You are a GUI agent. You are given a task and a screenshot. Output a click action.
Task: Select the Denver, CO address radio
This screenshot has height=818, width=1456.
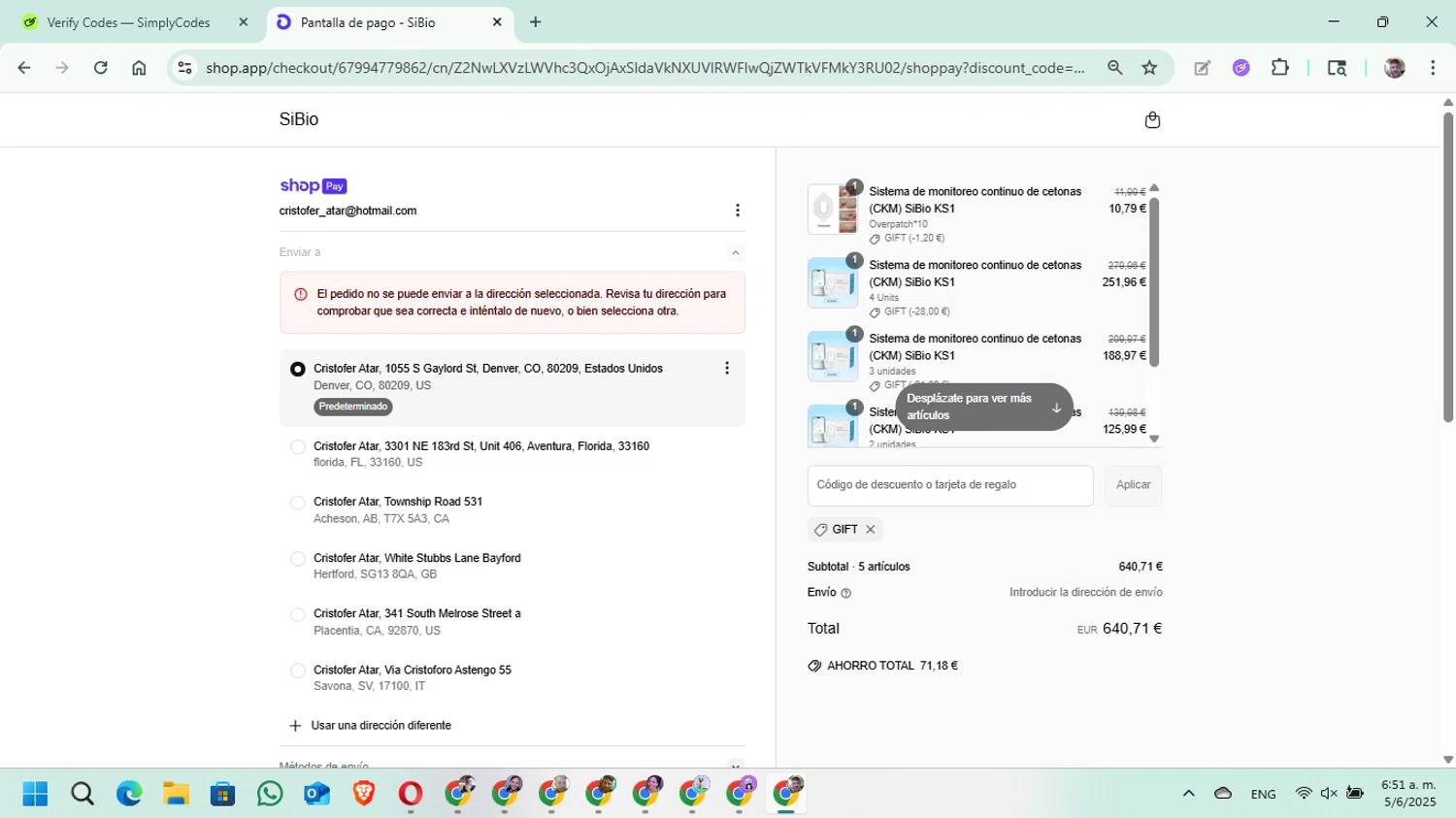(x=298, y=370)
